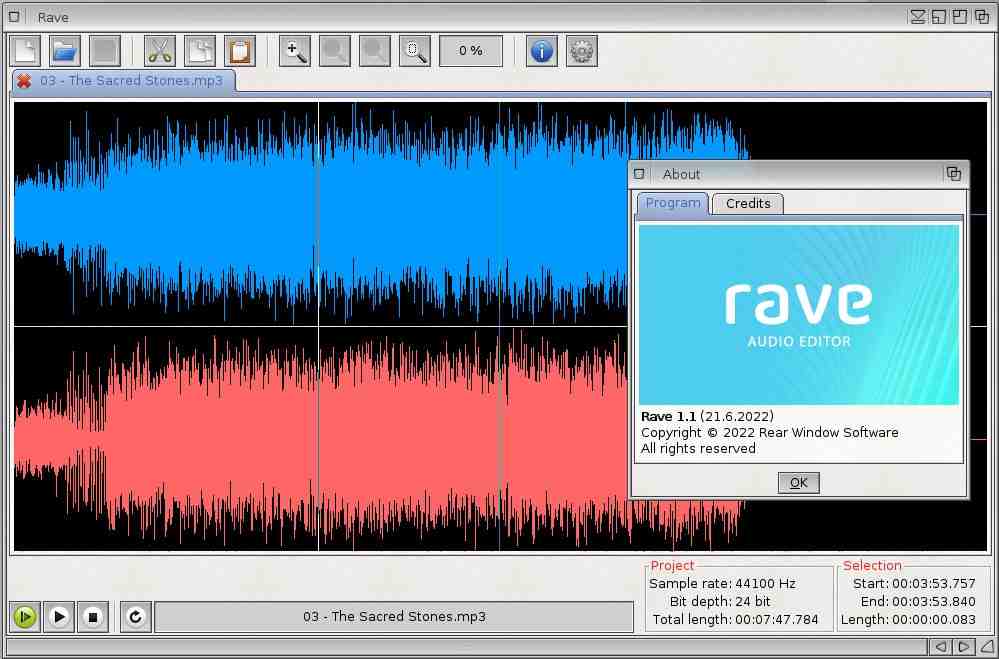Viewport: 999px width, 659px height.
Task: Select the Program tab in About
Action: [673, 203]
